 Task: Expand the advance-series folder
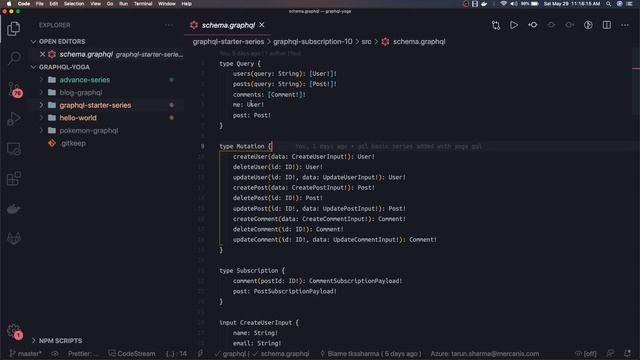click(41, 80)
